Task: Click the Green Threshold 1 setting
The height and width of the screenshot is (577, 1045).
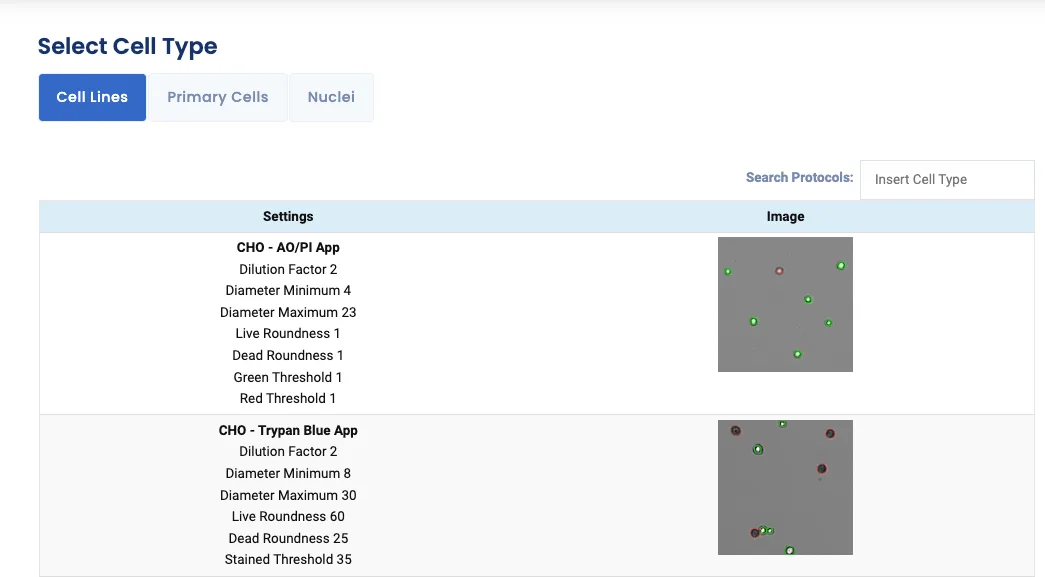Action: click(288, 377)
